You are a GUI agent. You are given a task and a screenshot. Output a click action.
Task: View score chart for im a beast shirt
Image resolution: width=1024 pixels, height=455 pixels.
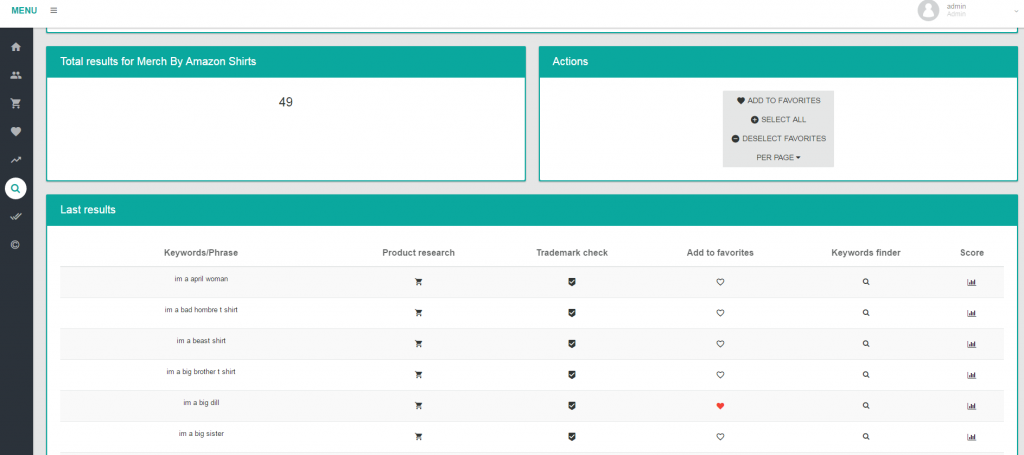971,343
